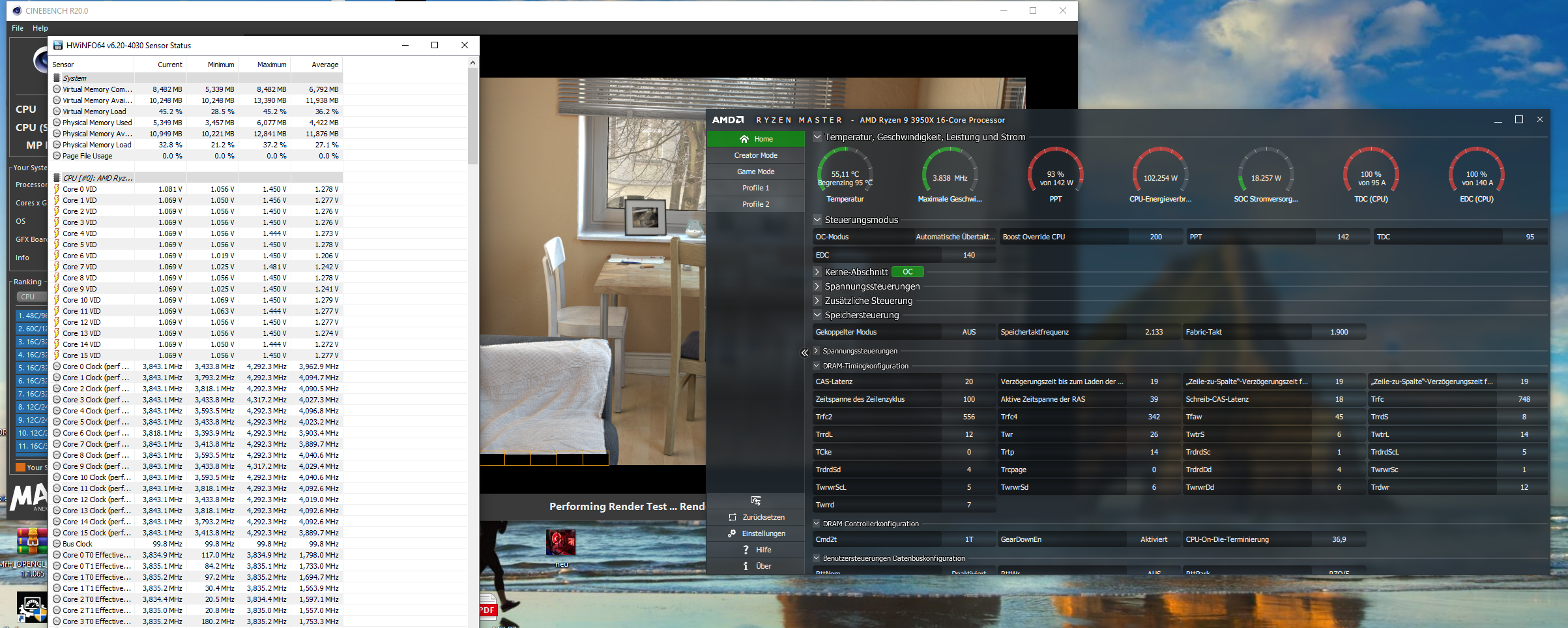Collapse the Temperatur, Geschwindigkeit, Leistung und Strom section
The width and height of the screenshot is (1568, 628).
coord(817,137)
